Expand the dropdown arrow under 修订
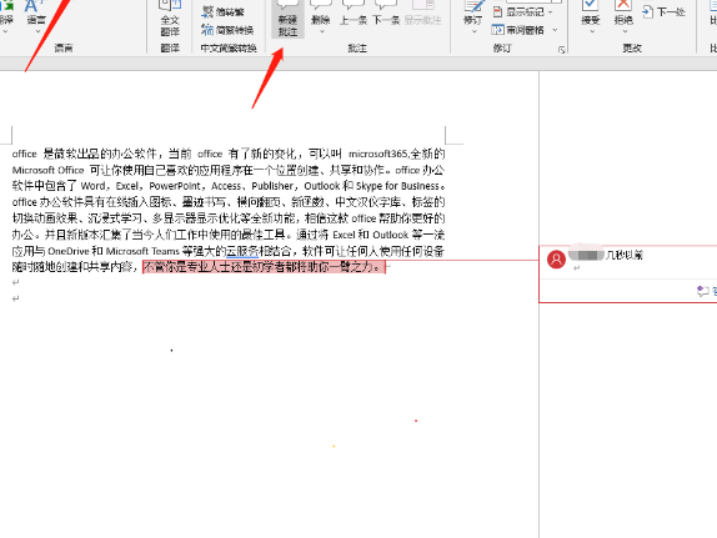Image resolution: width=717 pixels, height=538 pixels. click(474, 32)
